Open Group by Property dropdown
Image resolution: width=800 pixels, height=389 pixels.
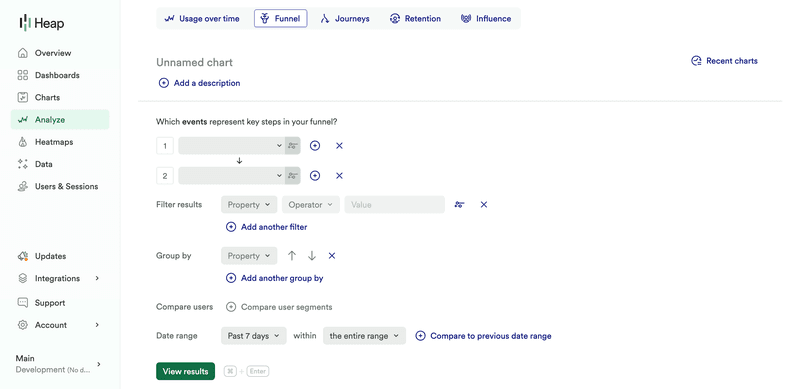pos(249,256)
